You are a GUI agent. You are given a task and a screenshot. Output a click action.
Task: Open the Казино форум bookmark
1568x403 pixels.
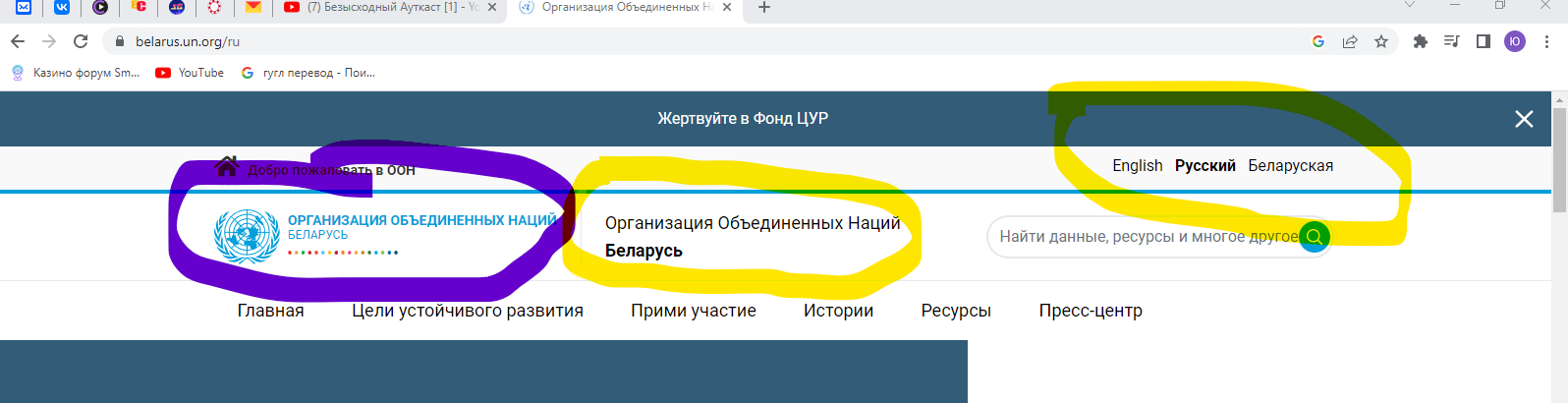pyautogui.click(x=75, y=73)
